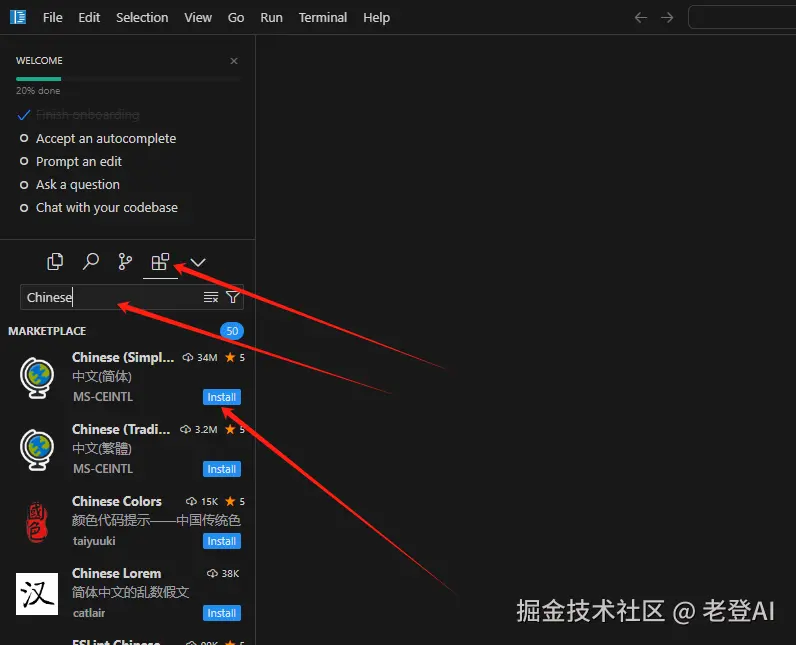796x645 pixels.
Task: Open the File menu
Action: [x=53, y=18]
